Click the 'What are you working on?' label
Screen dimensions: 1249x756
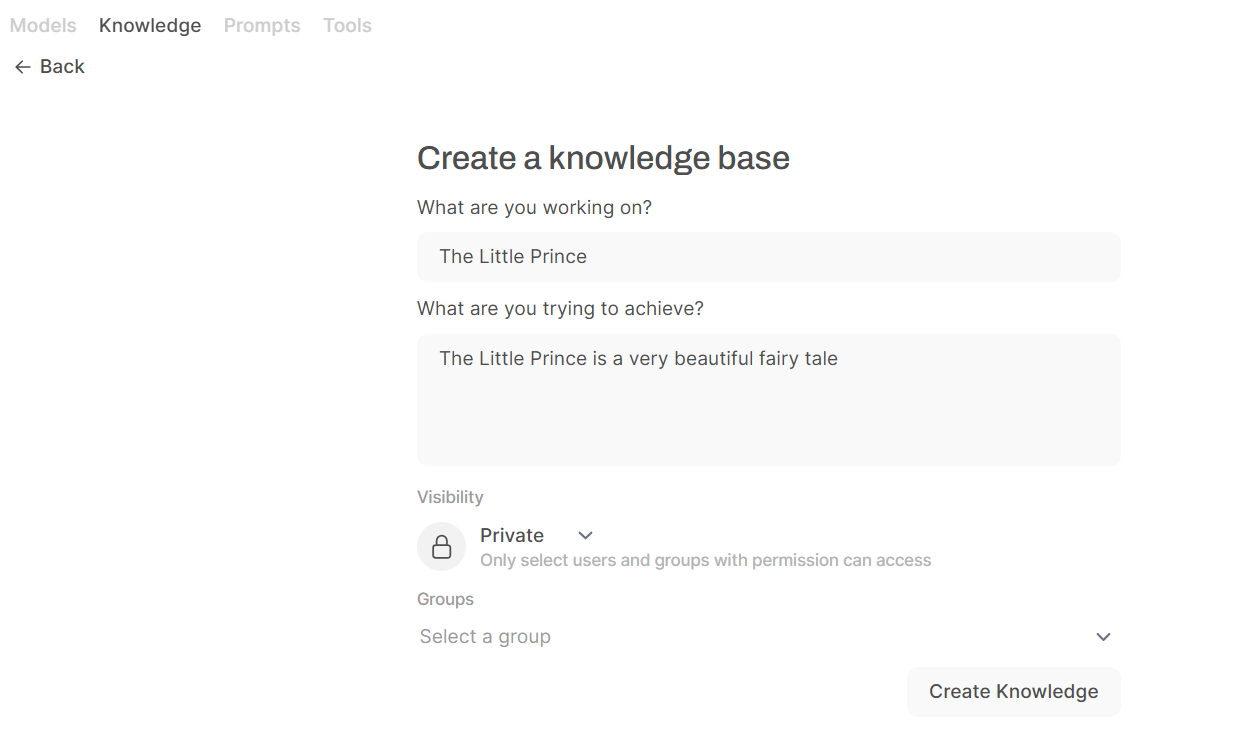click(x=534, y=208)
